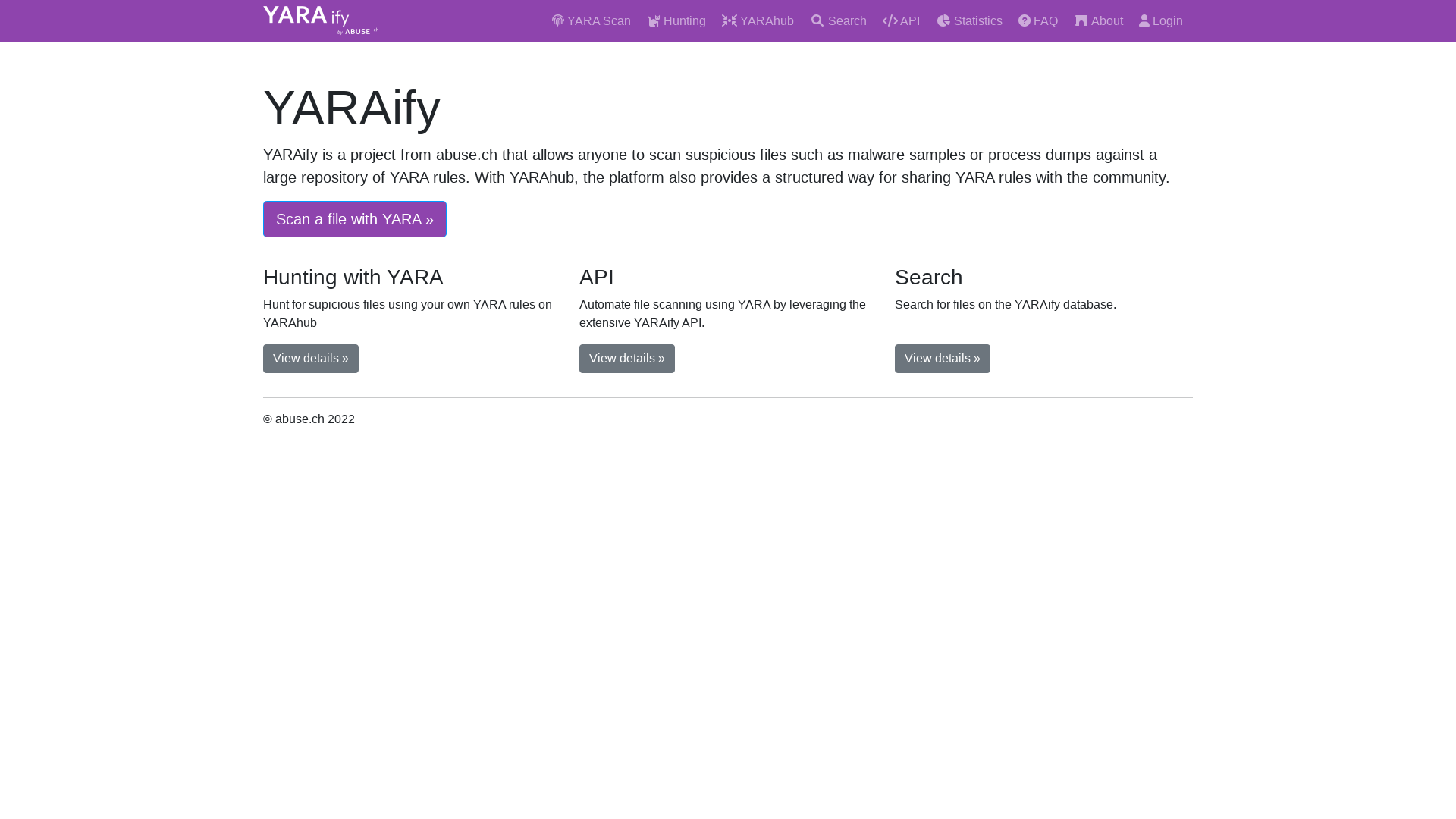Go to the About page
The image size is (1456, 819).
[1099, 21]
